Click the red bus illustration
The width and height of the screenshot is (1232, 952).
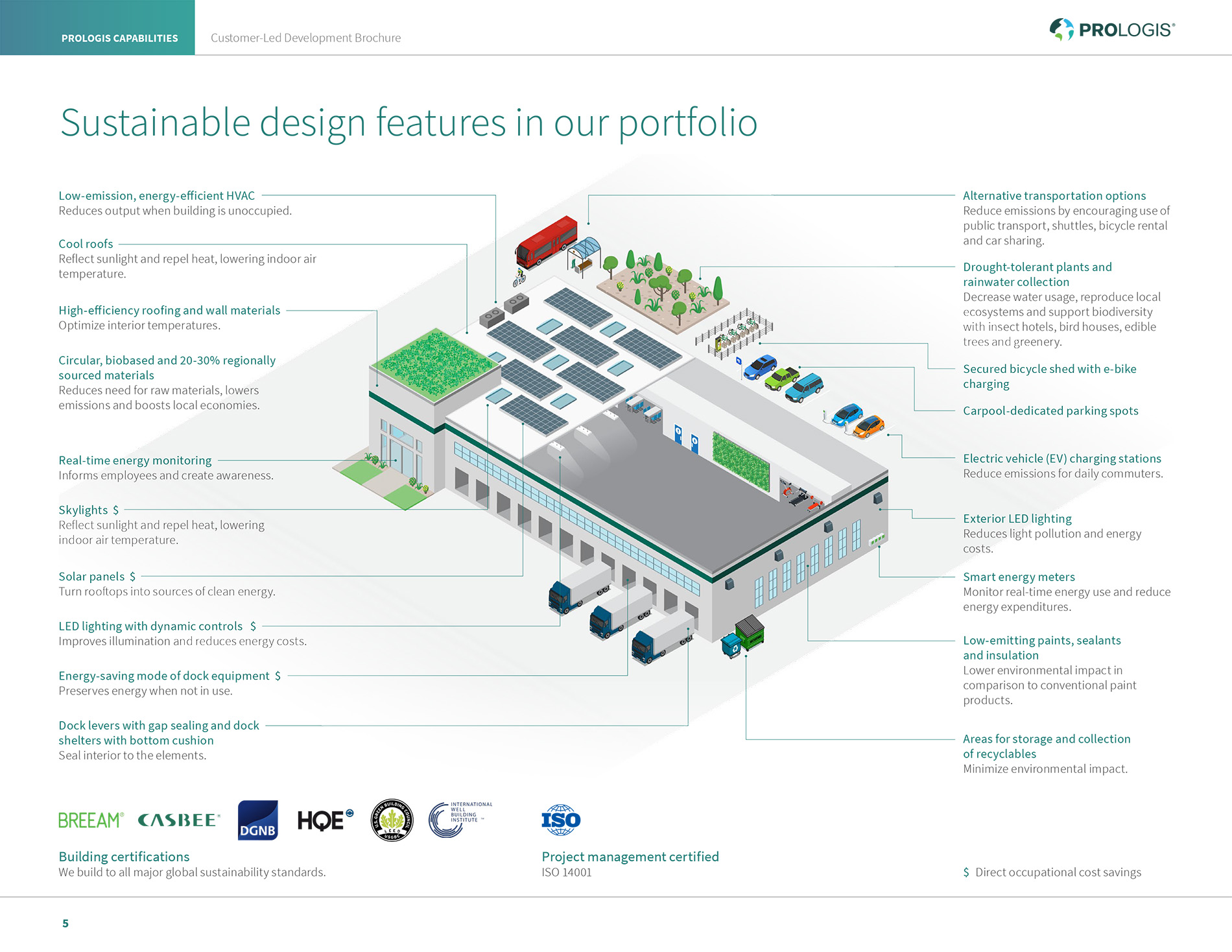(547, 240)
